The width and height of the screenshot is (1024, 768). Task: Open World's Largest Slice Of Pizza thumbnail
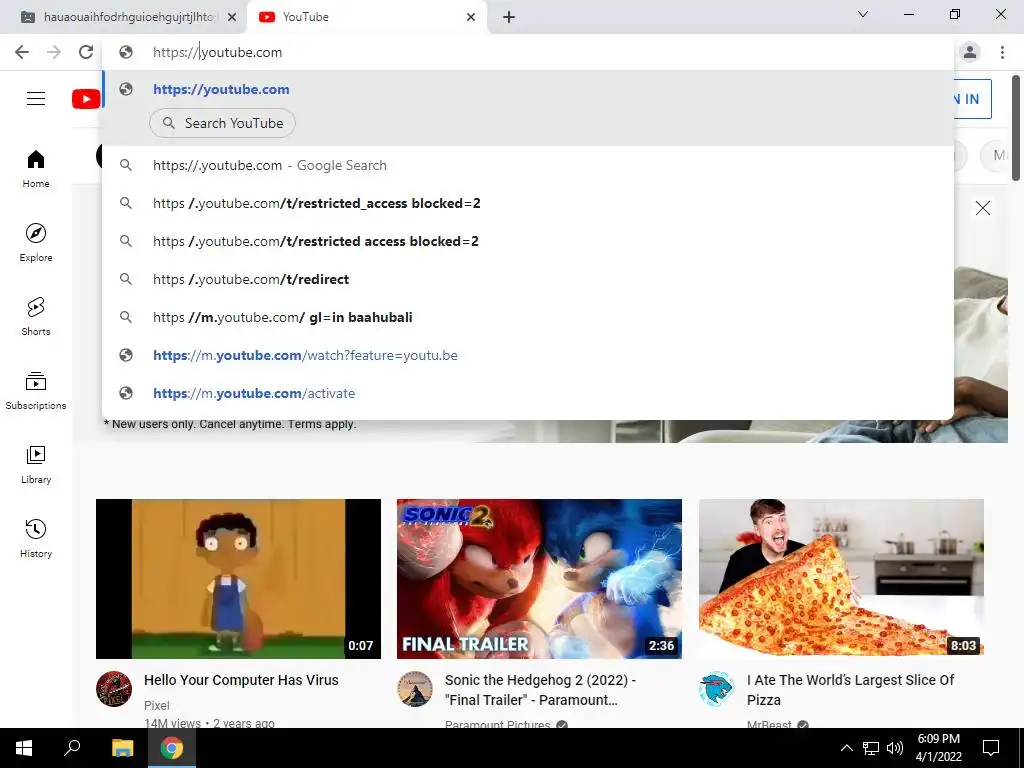coord(841,577)
